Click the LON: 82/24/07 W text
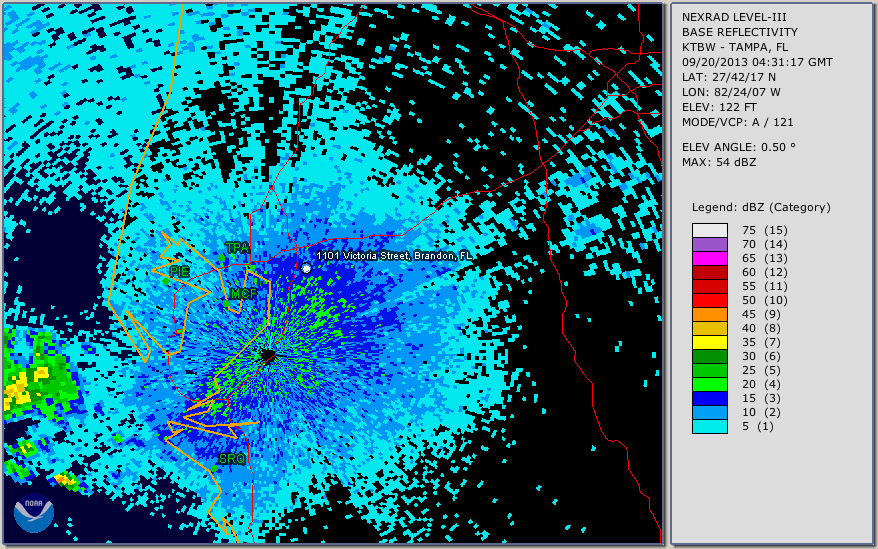This screenshot has height=549, width=878. pos(731,92)
